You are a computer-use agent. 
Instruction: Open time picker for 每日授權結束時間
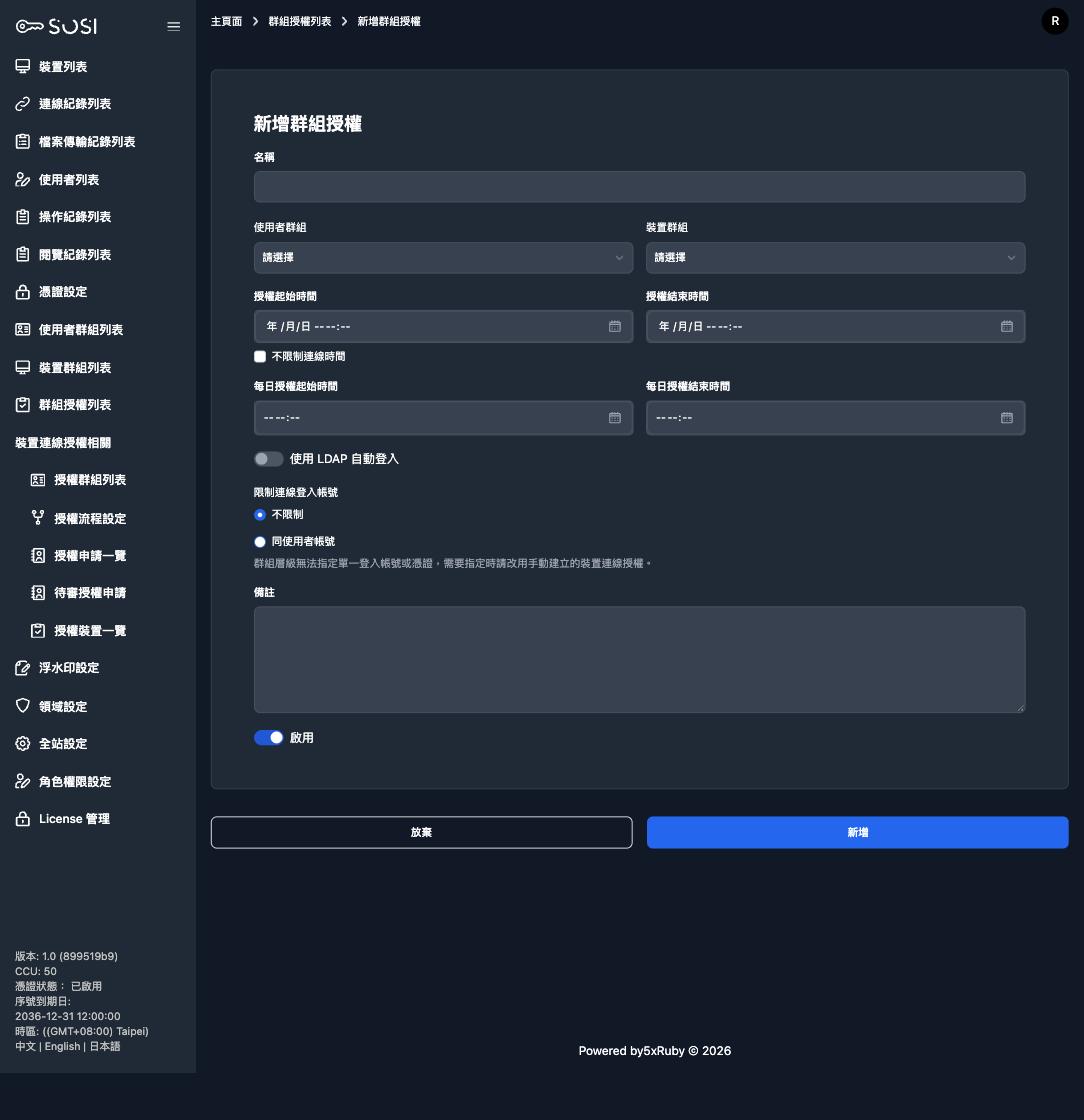point(1007,418)
